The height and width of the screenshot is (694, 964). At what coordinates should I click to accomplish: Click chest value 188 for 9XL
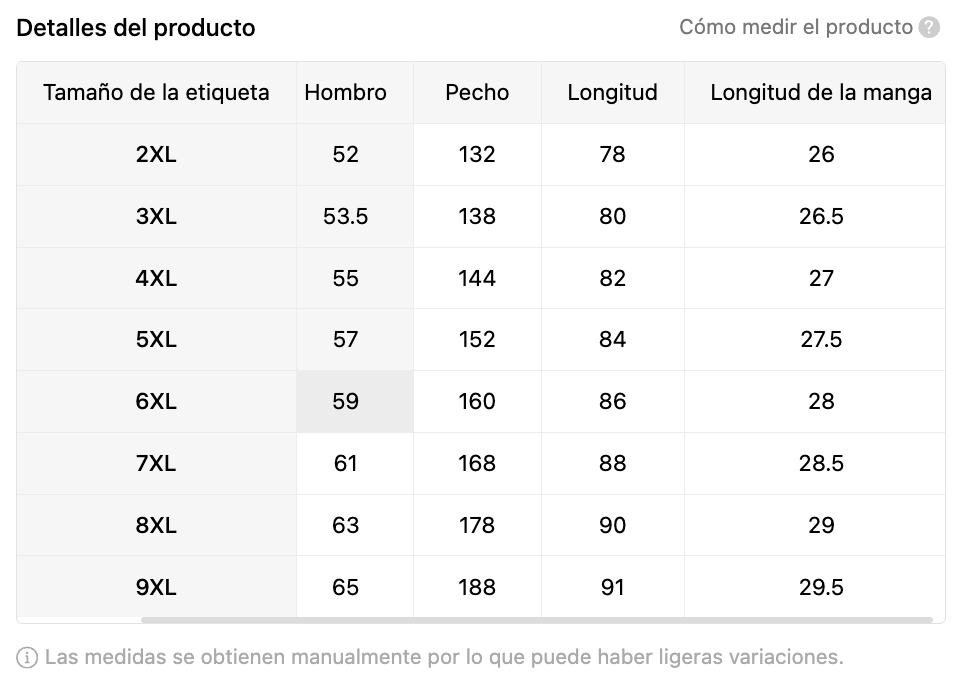coord(477,588)
